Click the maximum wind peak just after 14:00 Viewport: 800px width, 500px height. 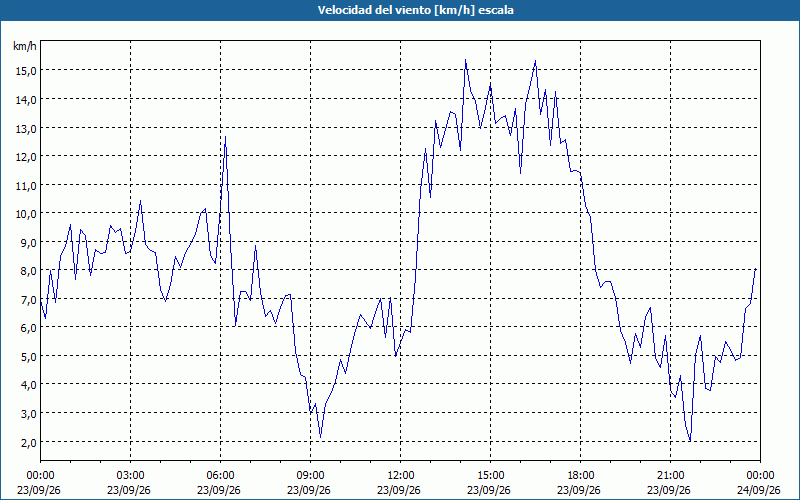point(465,60)
